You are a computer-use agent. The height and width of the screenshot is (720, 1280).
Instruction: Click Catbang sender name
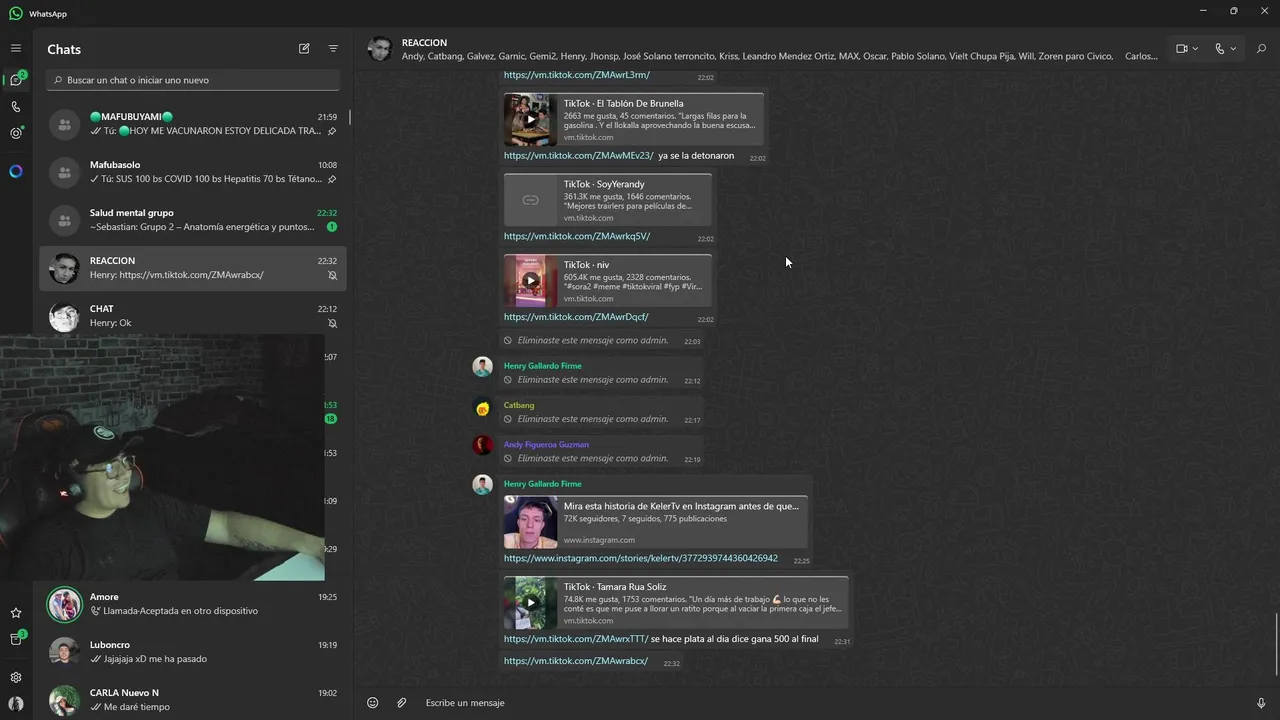pyautogui.click(x=519, y=405)
